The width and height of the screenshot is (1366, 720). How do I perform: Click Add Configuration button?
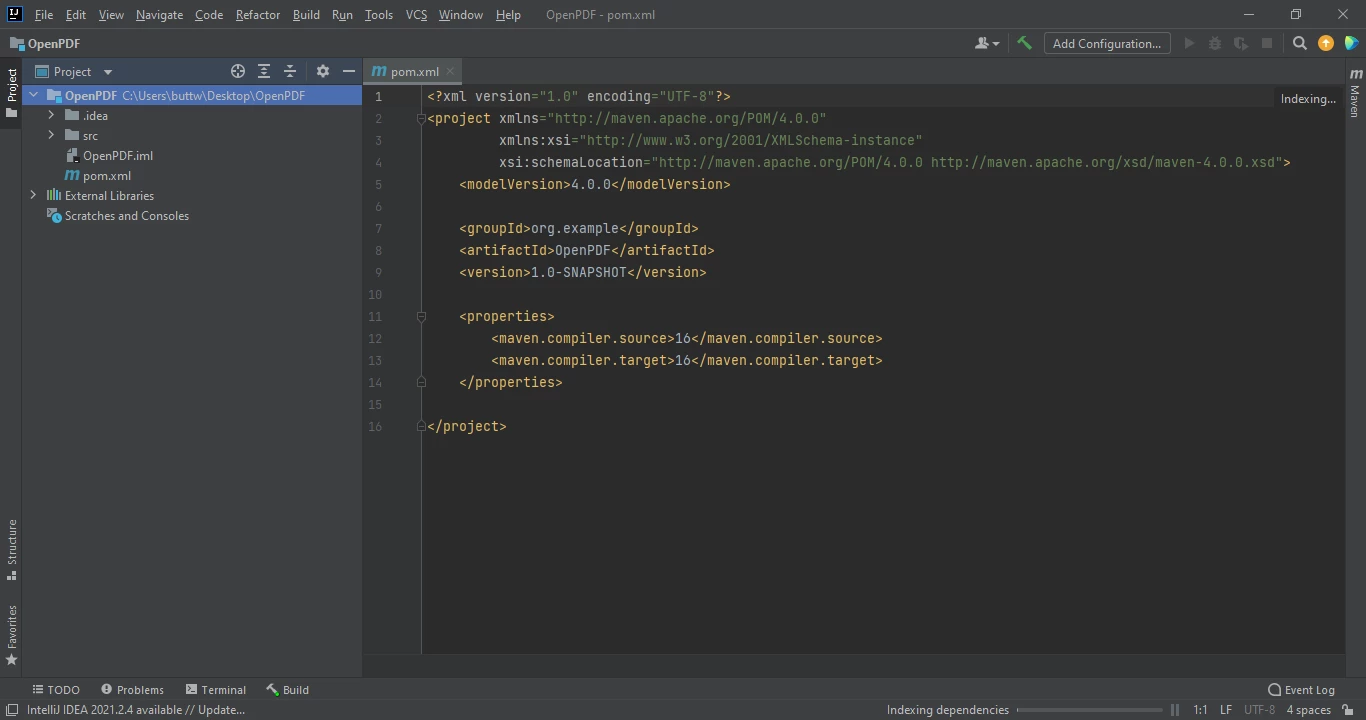pos(1106,43)
